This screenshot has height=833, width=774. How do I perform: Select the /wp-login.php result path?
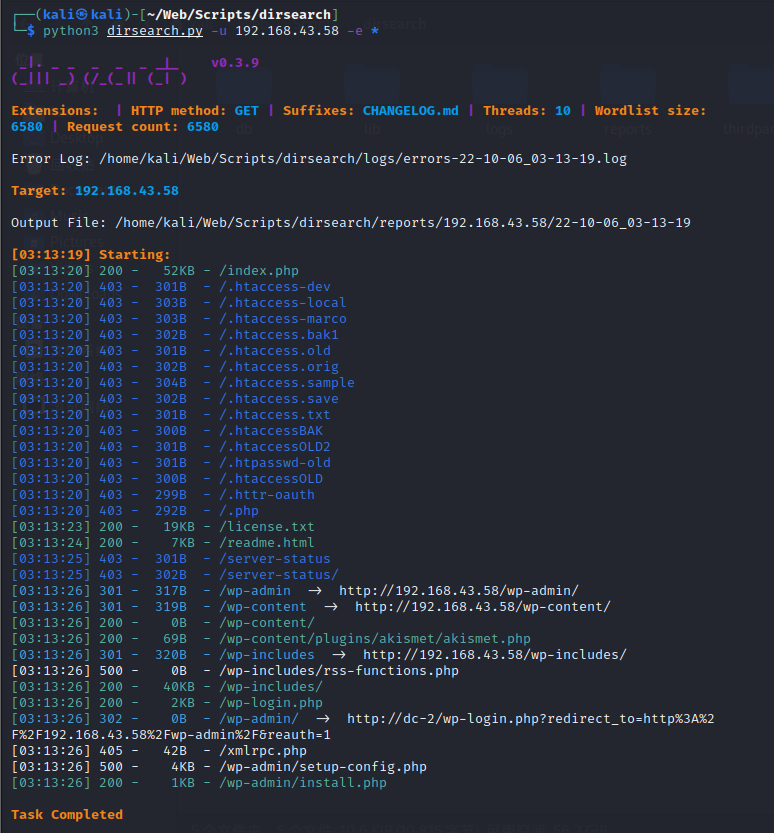click(x=270, y=703)
